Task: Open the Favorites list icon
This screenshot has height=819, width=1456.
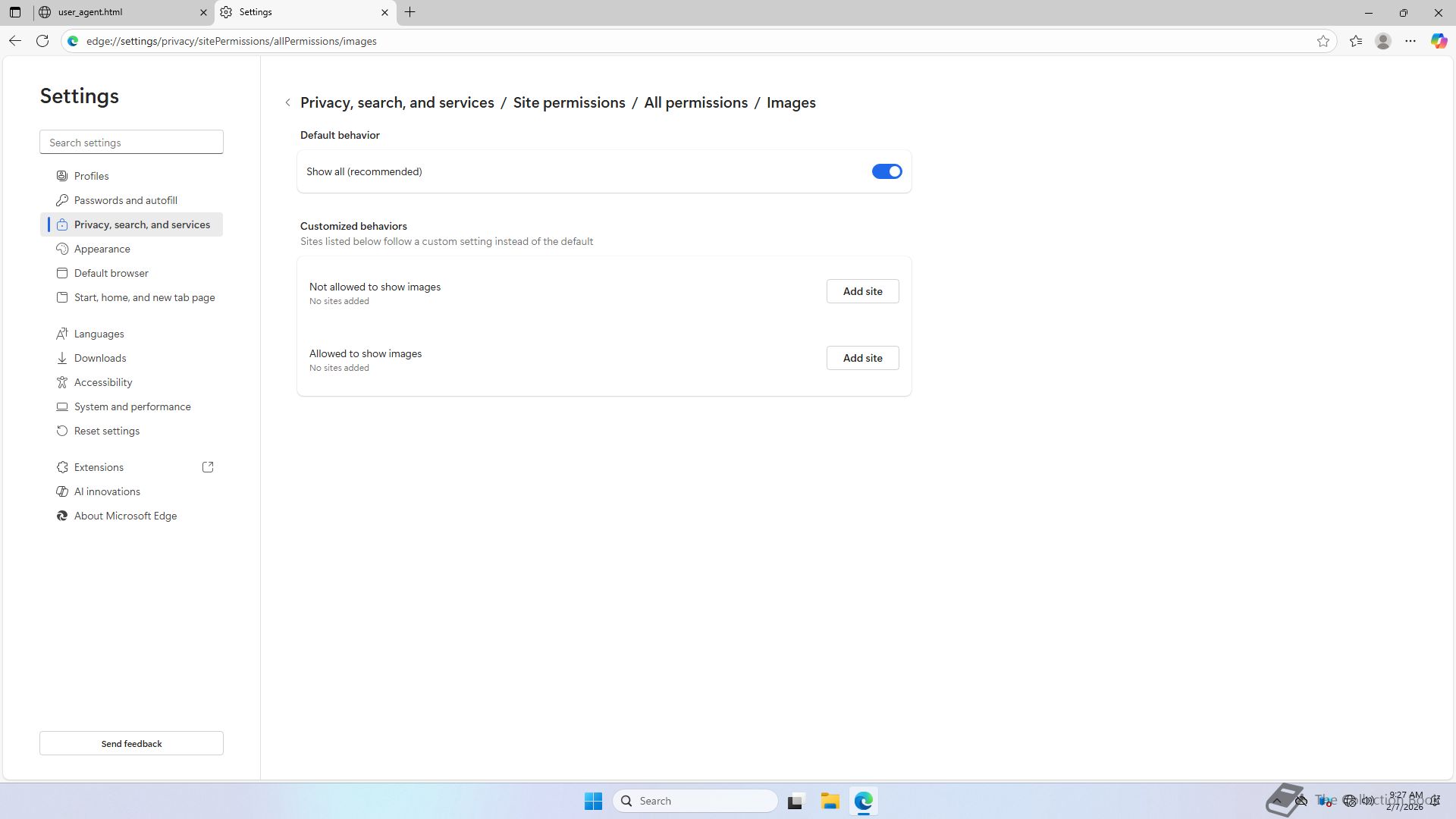Action: [1355, 41]
